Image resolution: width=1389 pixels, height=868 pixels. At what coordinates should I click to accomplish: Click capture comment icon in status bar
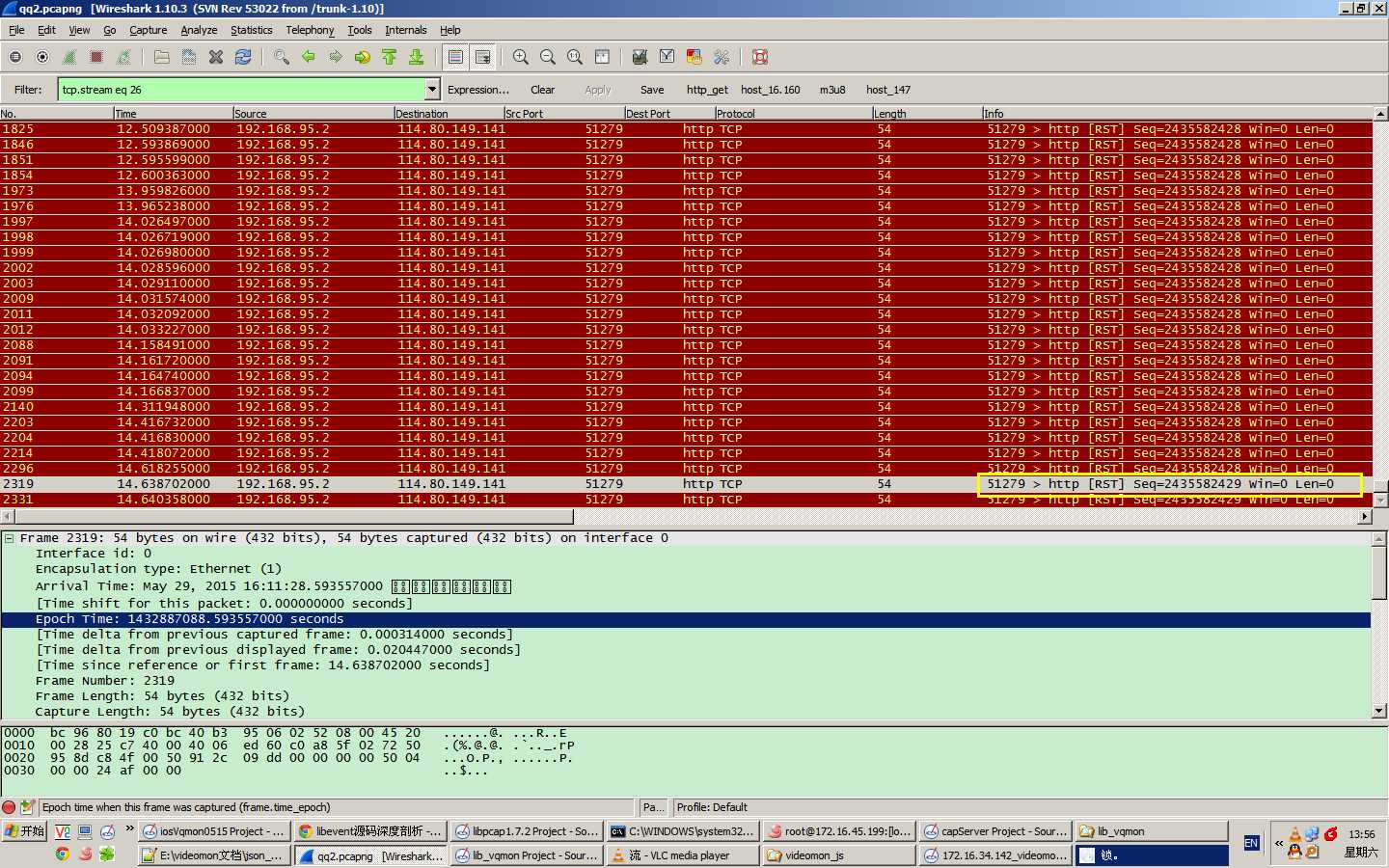click(27, 807)
